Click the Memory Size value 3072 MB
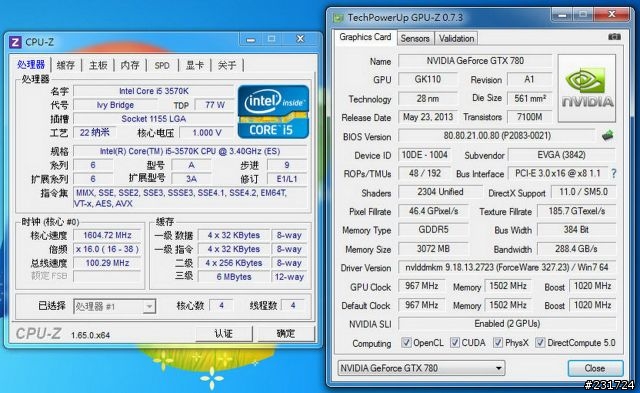Image resolution: width=640 pixels, height=393 pixels. (x=433, y=249)
